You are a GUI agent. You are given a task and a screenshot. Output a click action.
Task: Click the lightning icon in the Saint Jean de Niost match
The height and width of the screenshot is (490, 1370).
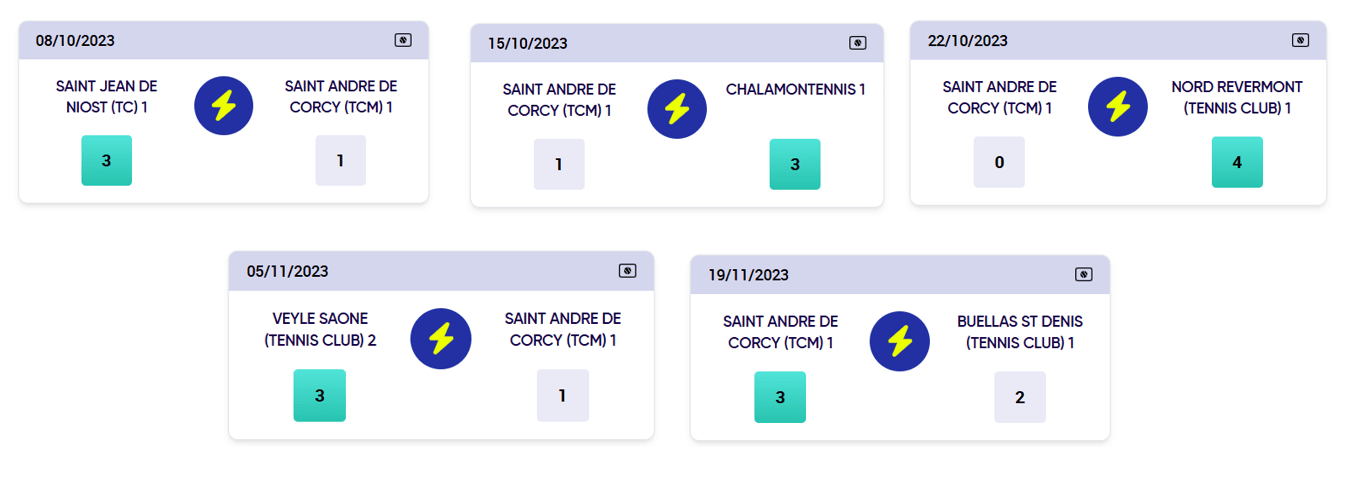(x=224, y=107)
